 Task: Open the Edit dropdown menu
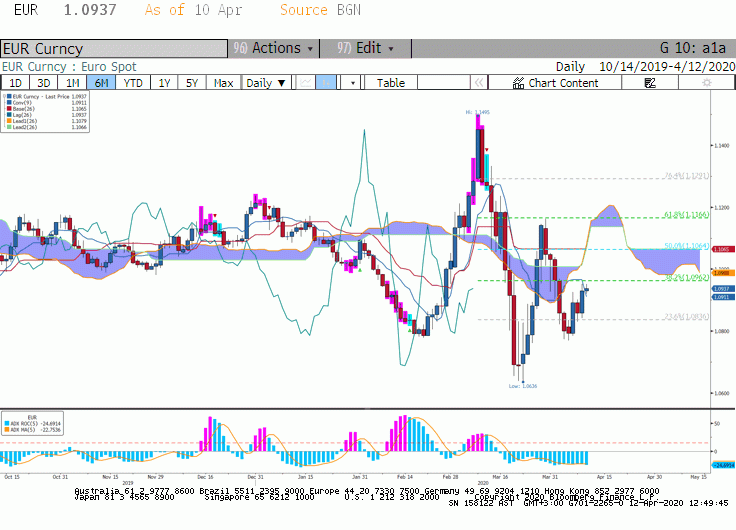[x=365, y=48]
